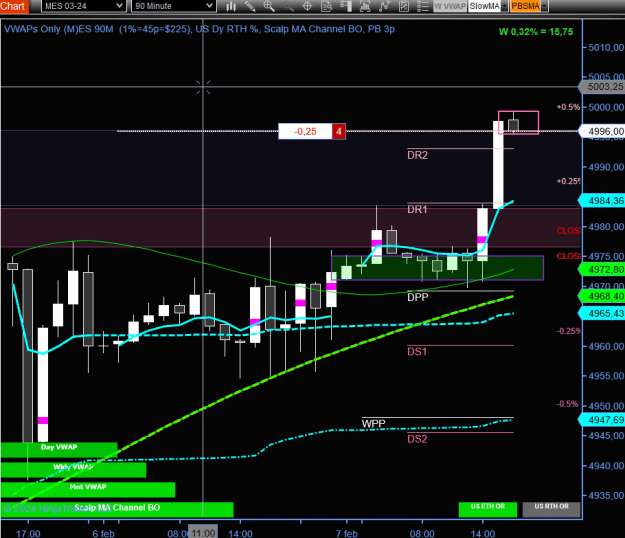Viewport: 625px width, 538px height.
Task: Click the SlowMA toolbar button
Action: pyautogui.click(x=484, y=6)
